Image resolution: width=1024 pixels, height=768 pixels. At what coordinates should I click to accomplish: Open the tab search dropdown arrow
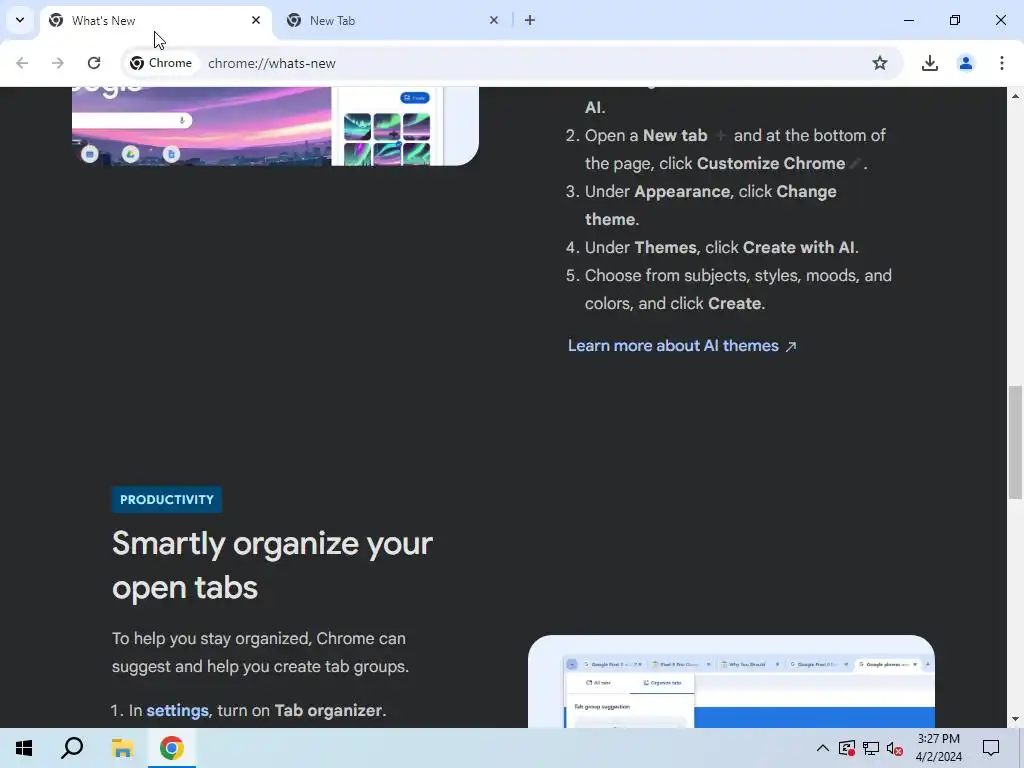coord(20,20)
